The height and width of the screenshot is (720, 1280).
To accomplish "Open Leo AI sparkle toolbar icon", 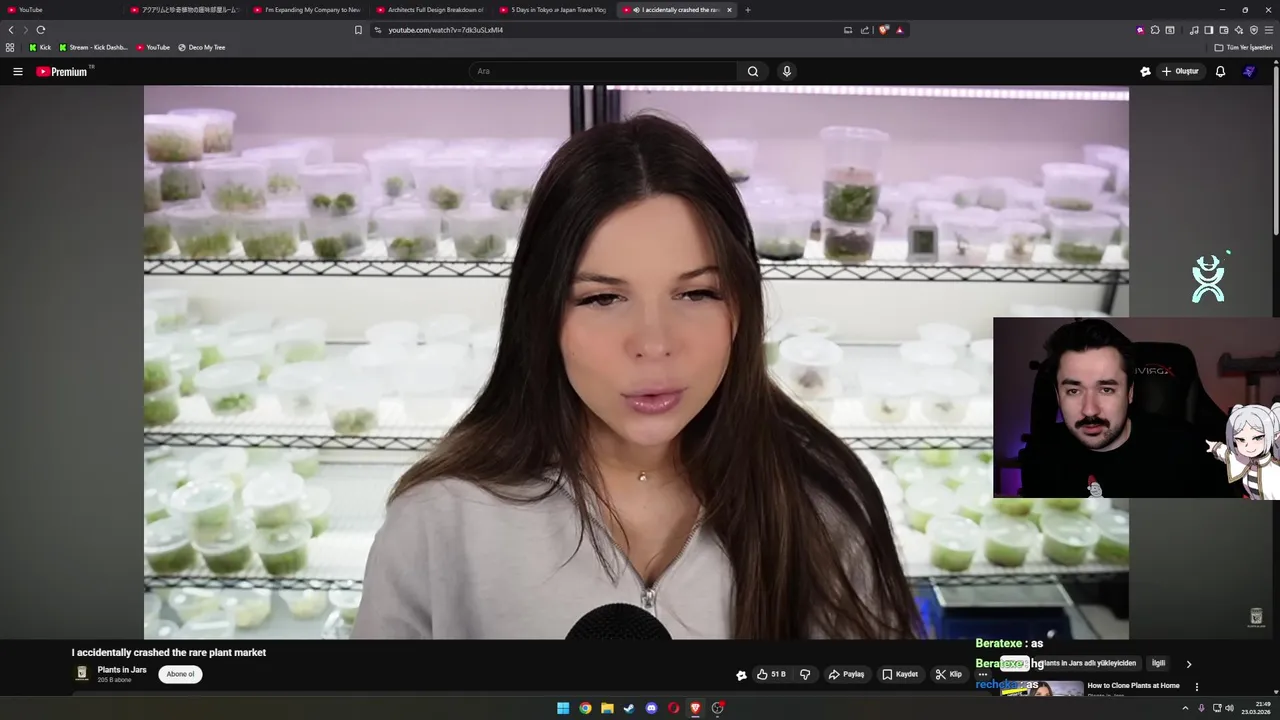I will pos(1239,30).
